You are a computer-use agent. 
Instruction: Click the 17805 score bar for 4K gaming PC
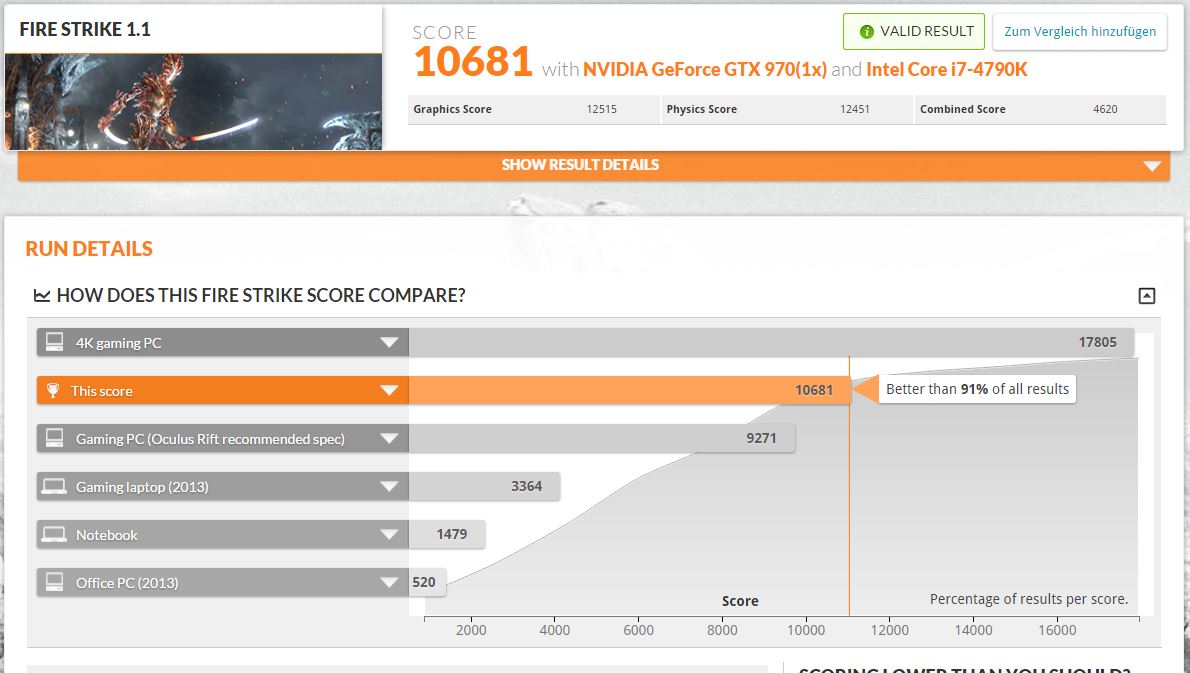click(x=771, y=342)
